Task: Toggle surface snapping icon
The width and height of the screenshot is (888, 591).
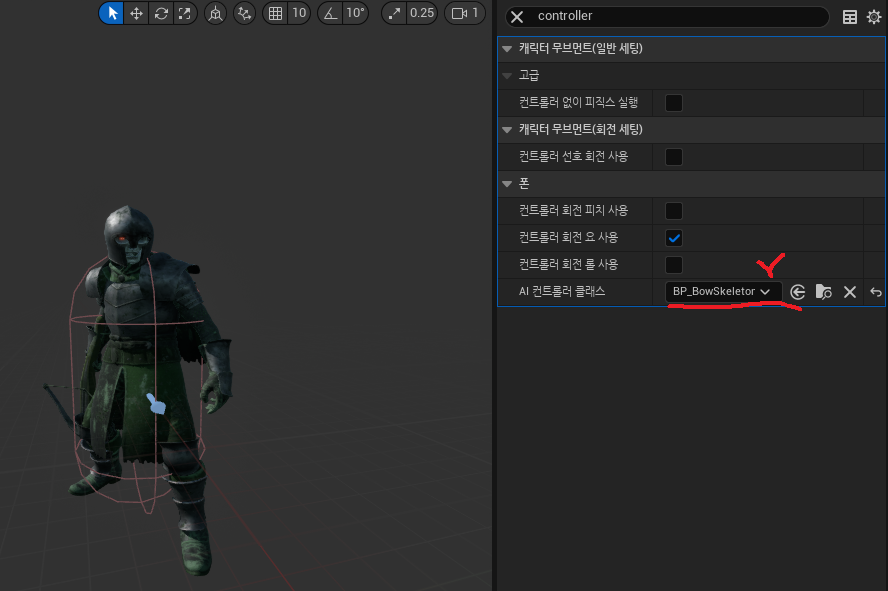Action: [245, 13]
